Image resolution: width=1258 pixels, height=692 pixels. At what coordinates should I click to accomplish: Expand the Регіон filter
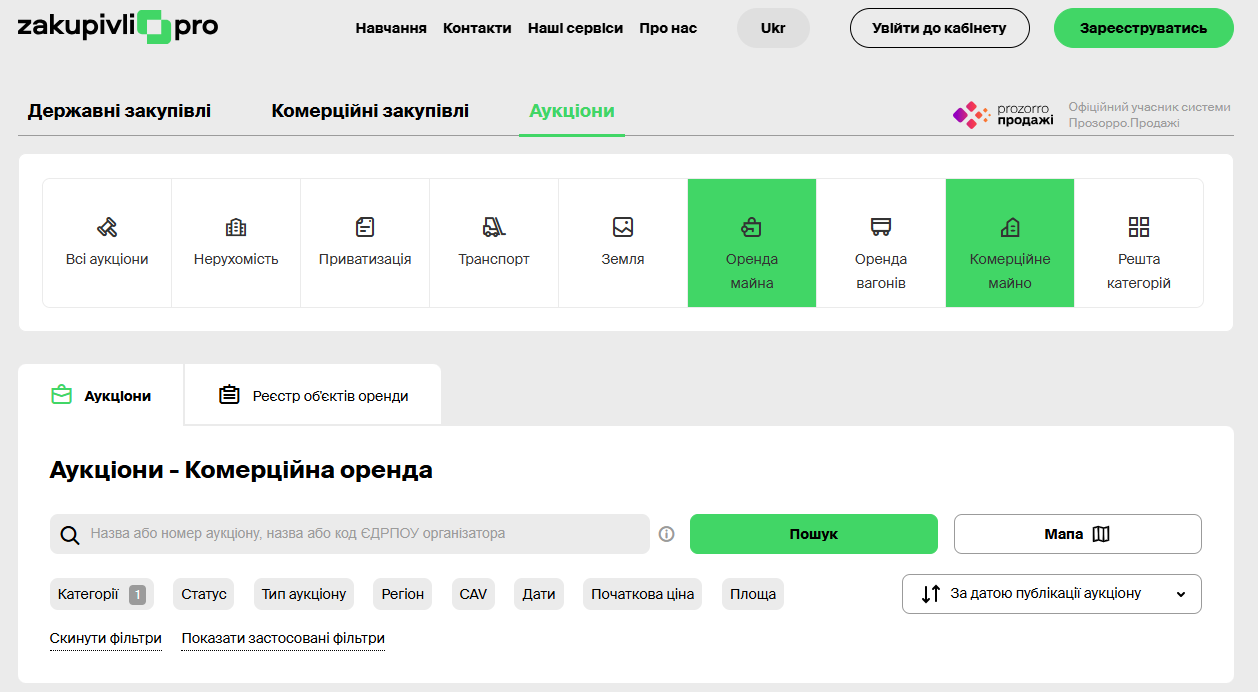403,594
